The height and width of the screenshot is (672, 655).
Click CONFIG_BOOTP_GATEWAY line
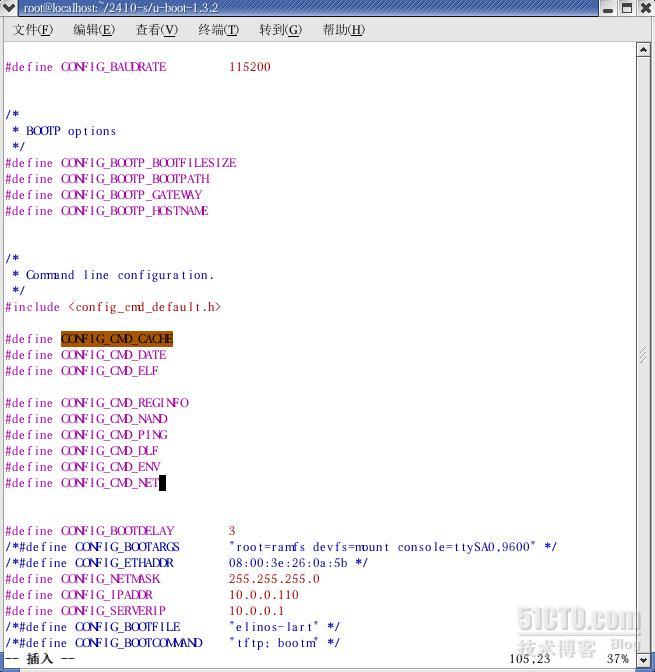coord(104,195)
